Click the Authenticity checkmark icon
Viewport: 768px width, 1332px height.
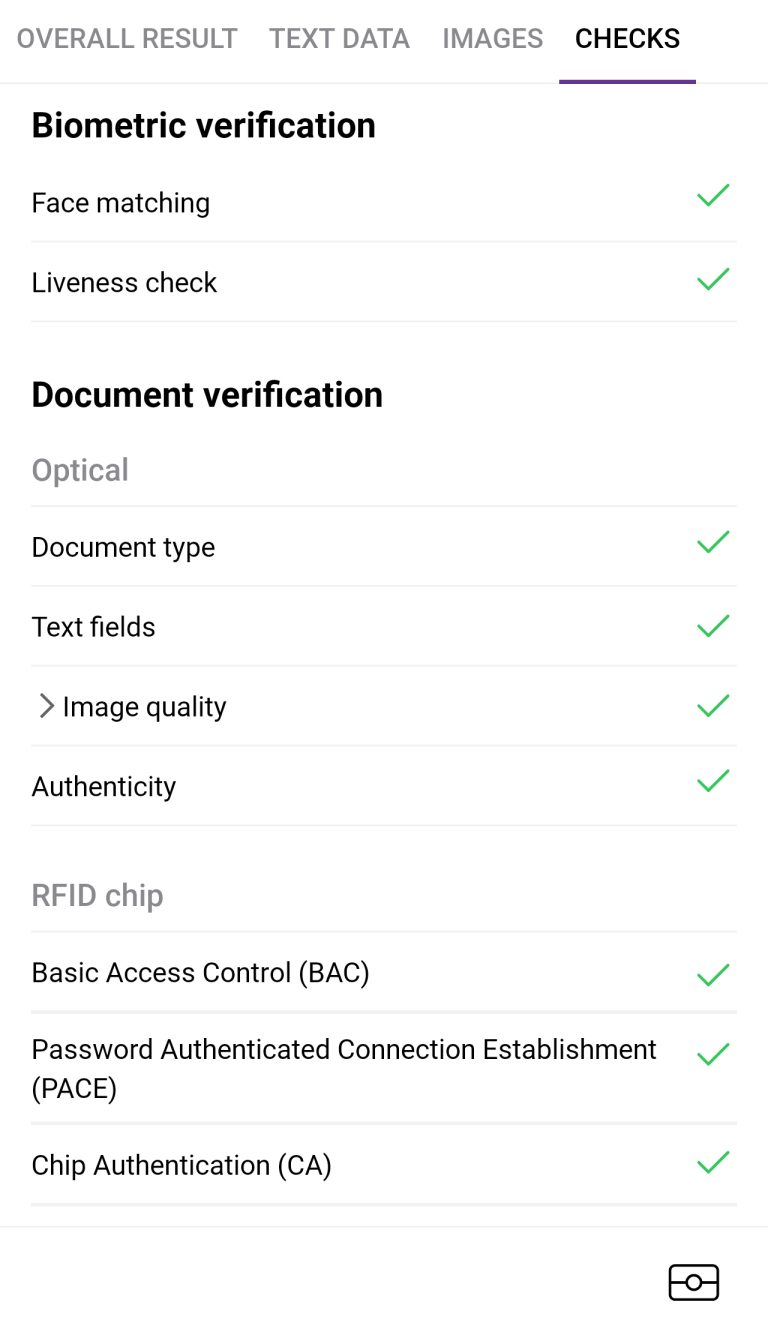(x=713, y=781)
